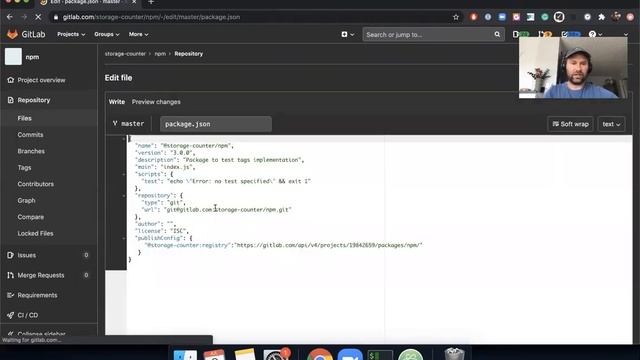Open Compare in the sidebar
640x360 pixels.
coord(31,217)
